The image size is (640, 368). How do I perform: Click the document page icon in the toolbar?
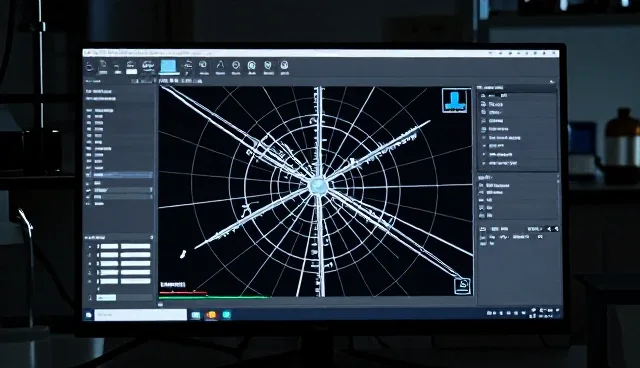[x=103, y=67]
